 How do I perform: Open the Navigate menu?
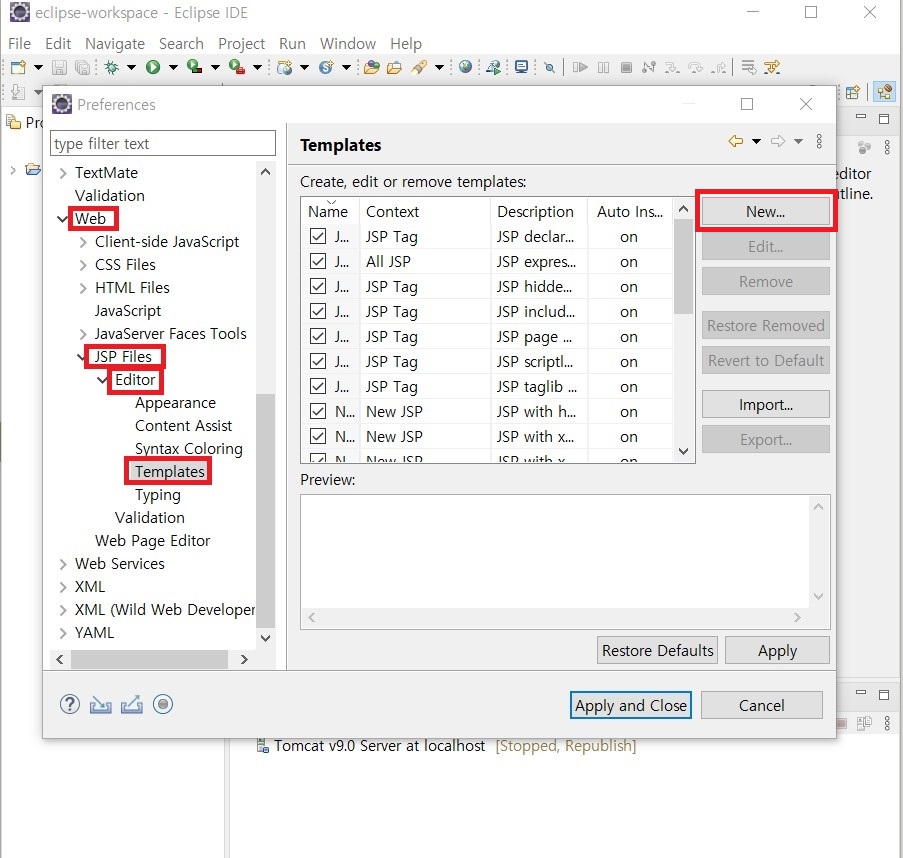click(x=115, y=44)
